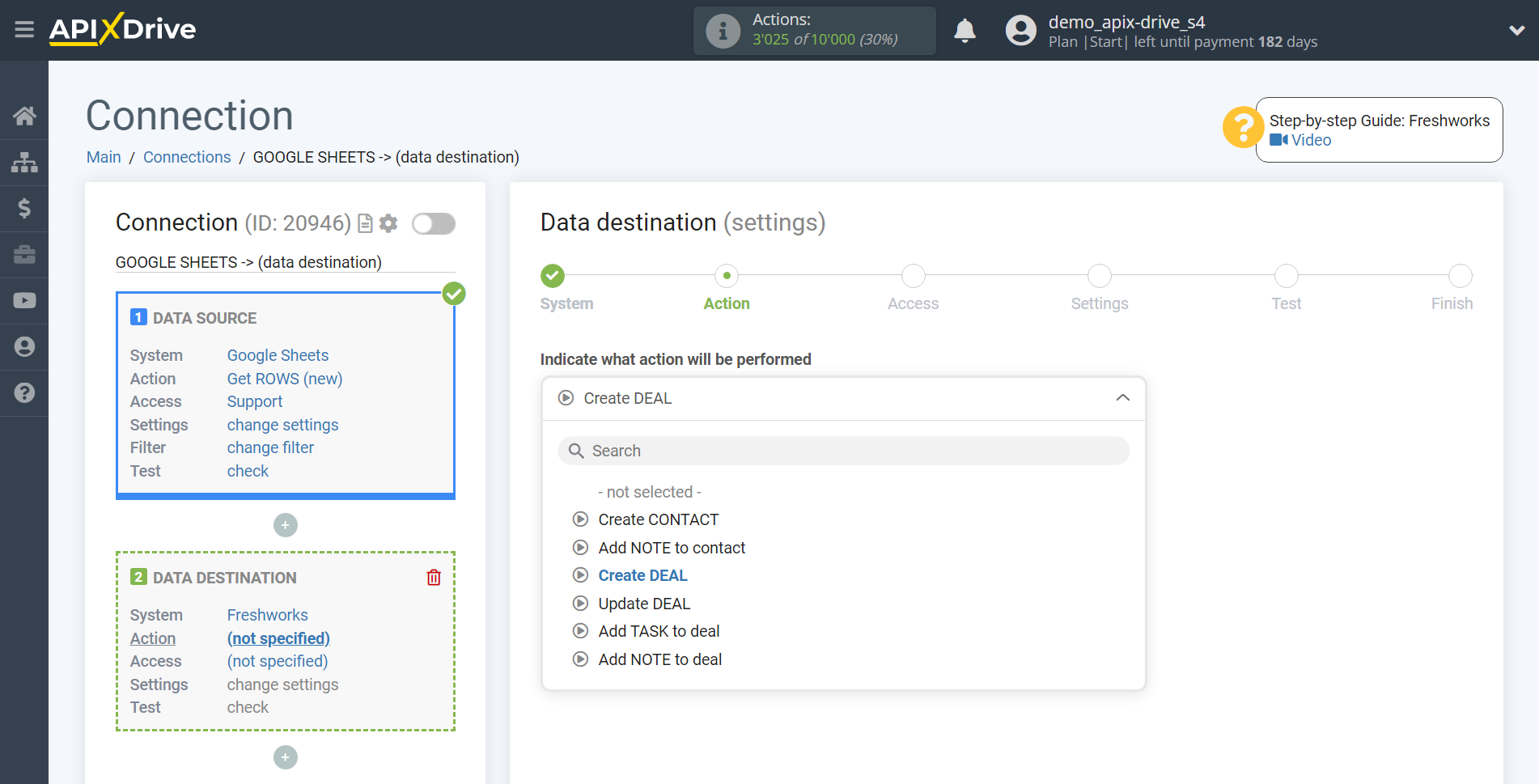Open briefcase icon in sidebar
This screenshot has height=784, width=1539.
[24, 254]
